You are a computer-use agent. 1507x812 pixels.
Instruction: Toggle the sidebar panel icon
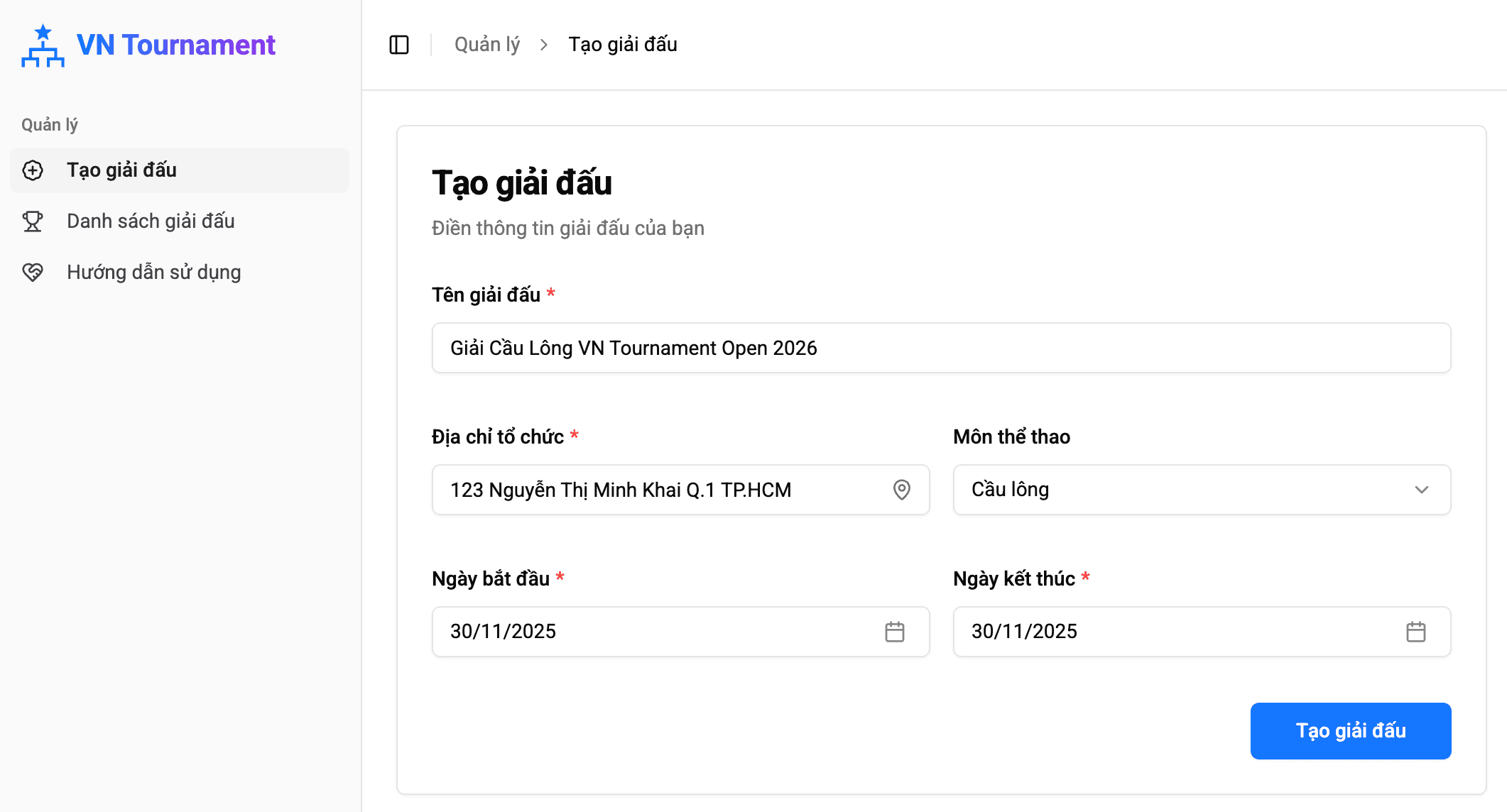coord(399,45)
